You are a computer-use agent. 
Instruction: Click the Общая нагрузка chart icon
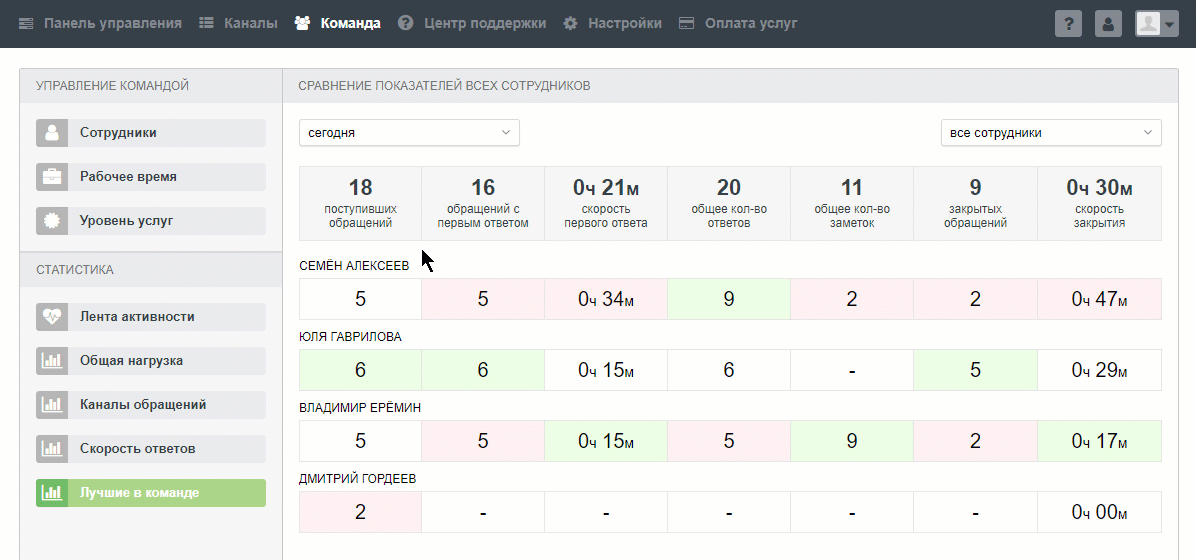(x=52, y=361)
